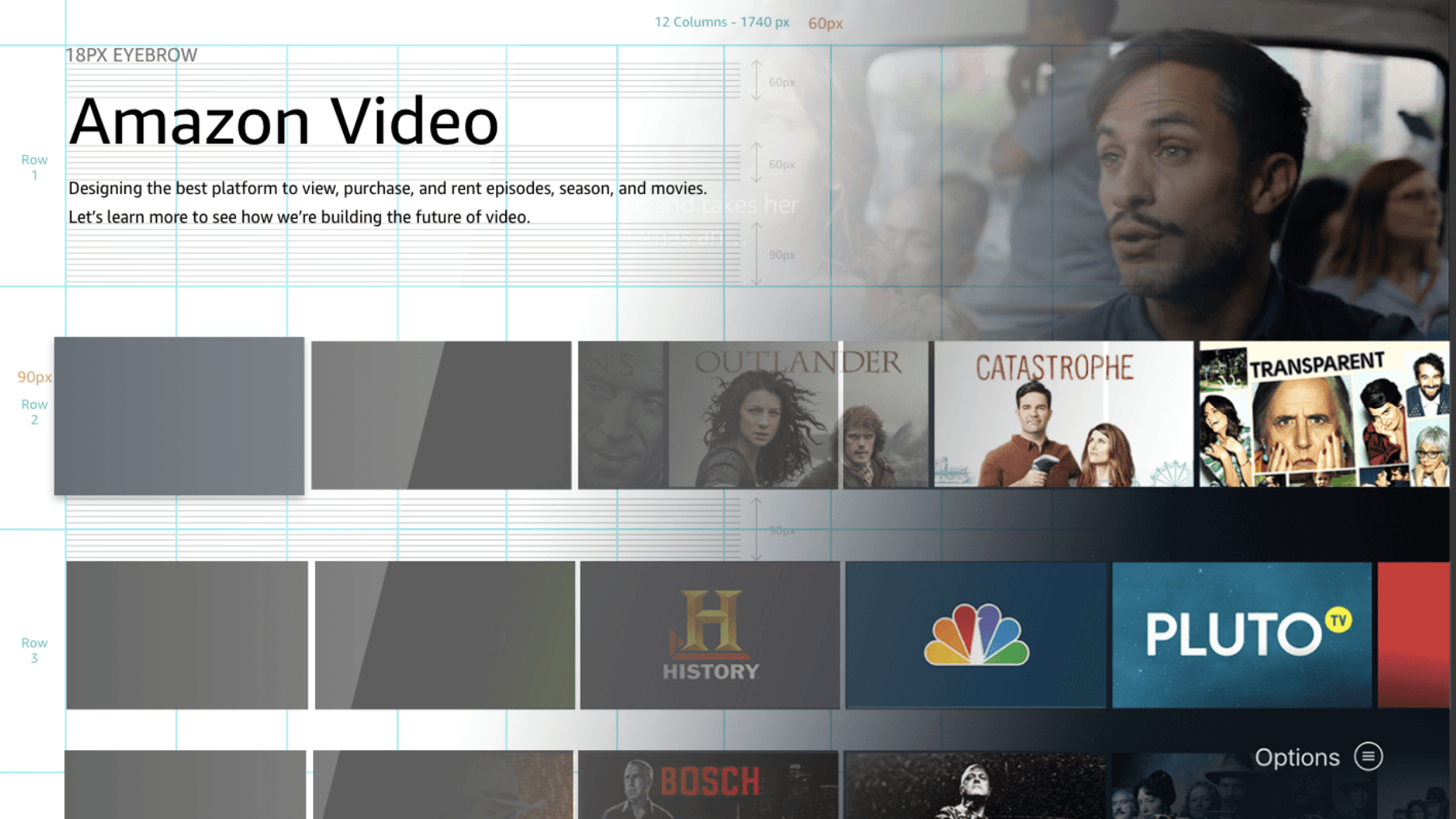This screenshot has width=1456, height=819.
Task: Open the dark concert tile beside Bosch
Action: [x=974, y=785]
